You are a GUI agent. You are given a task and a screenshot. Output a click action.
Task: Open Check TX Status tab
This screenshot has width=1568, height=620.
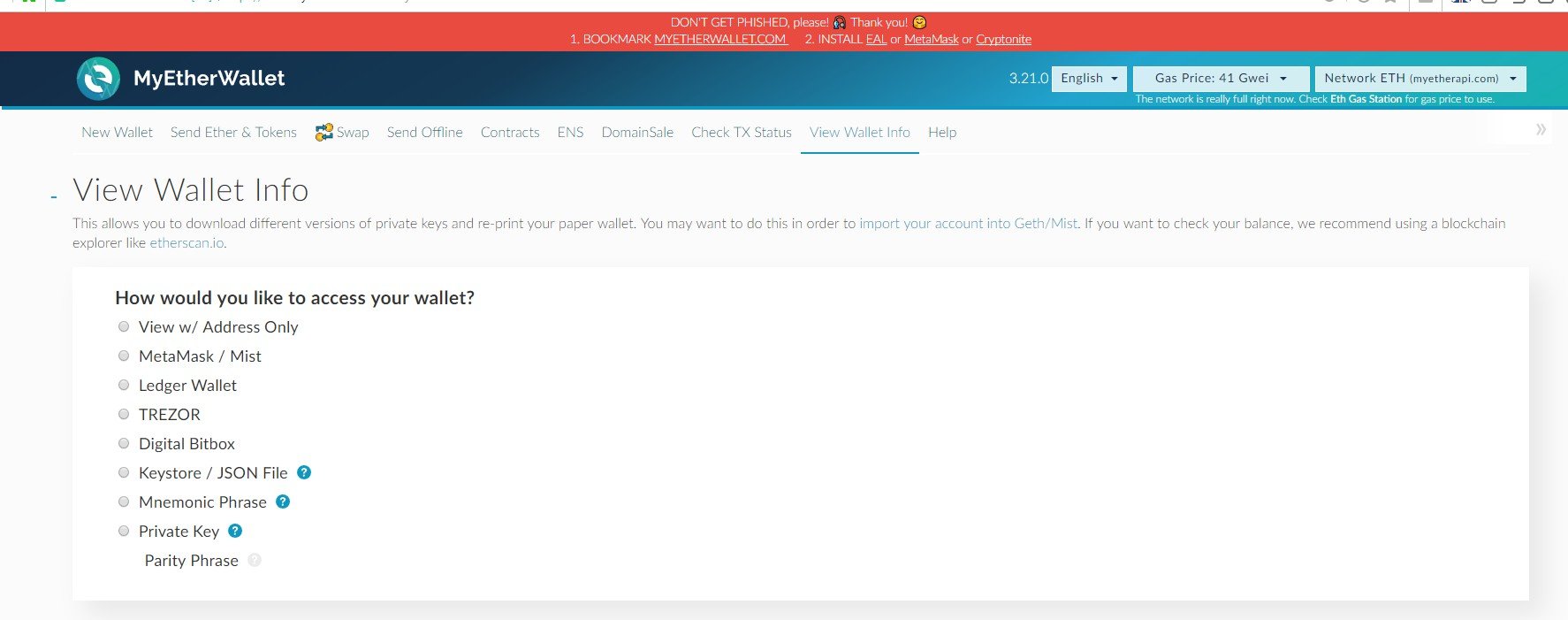tap(742, 132)
